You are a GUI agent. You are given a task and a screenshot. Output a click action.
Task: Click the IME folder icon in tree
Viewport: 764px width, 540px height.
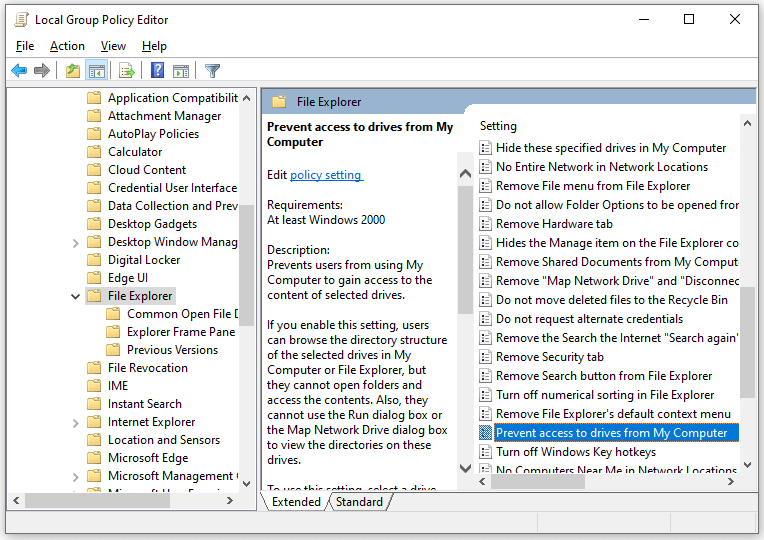coord(94,386)
